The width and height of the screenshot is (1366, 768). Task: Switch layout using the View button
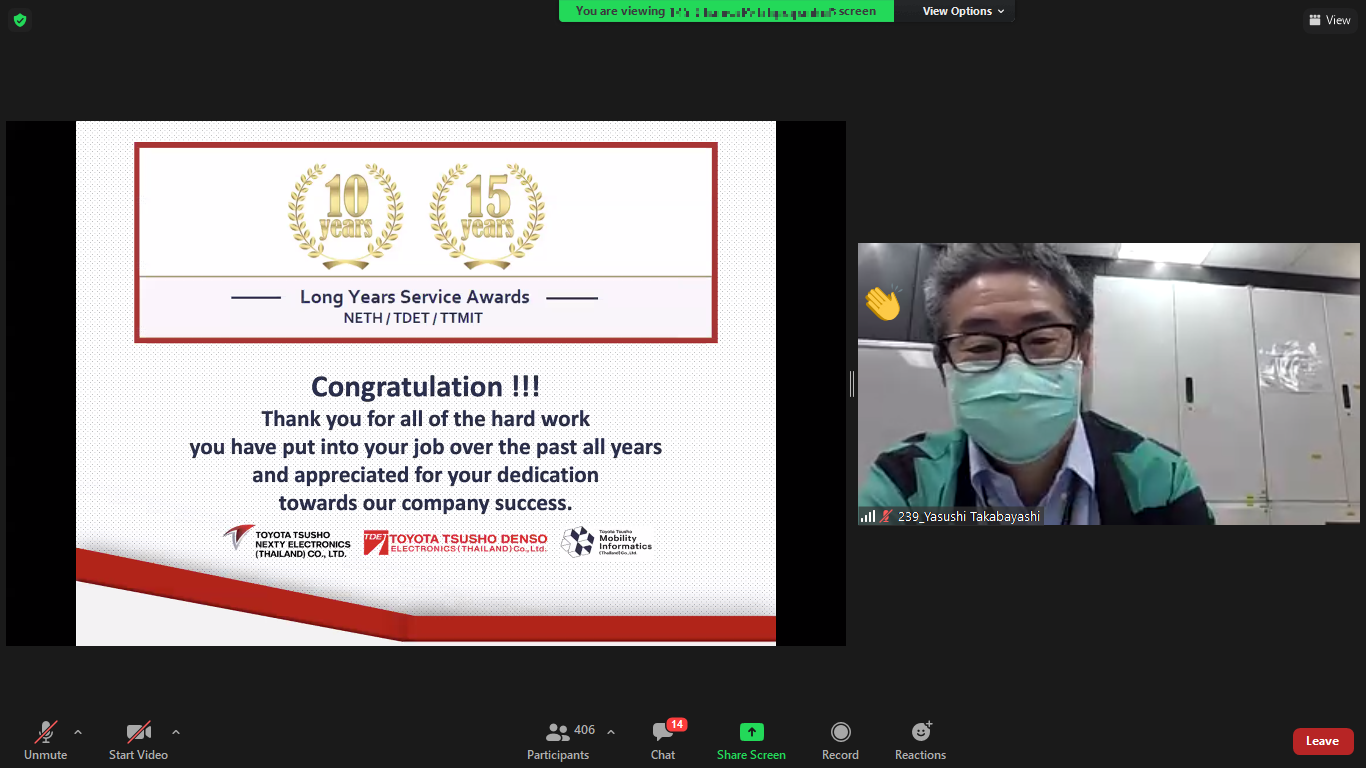pyautogui.click(x=1329, y=20)
